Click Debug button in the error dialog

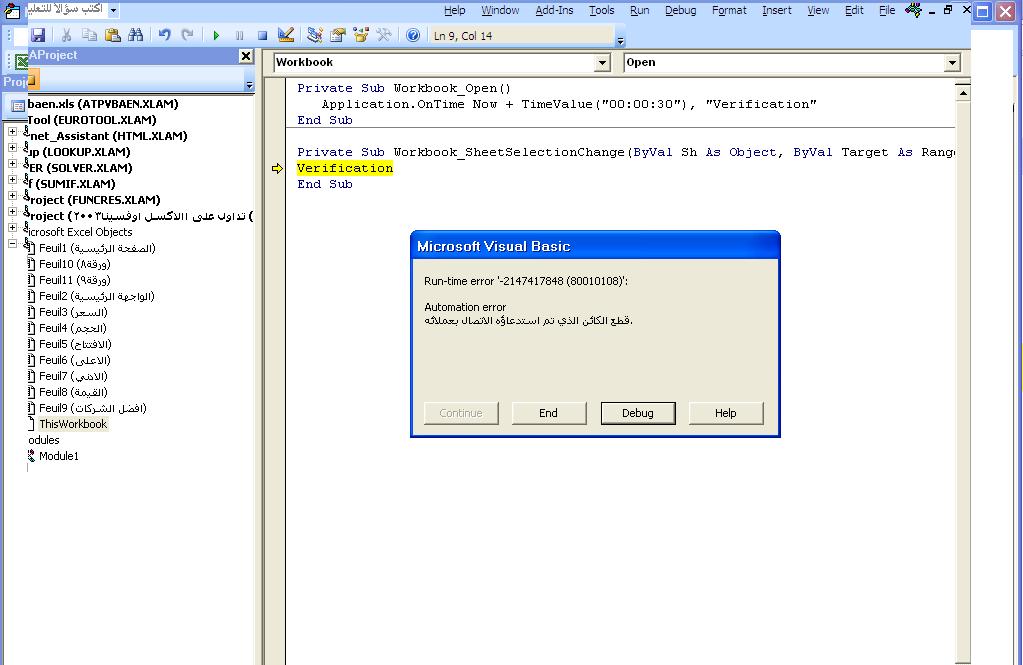point(638,413)
